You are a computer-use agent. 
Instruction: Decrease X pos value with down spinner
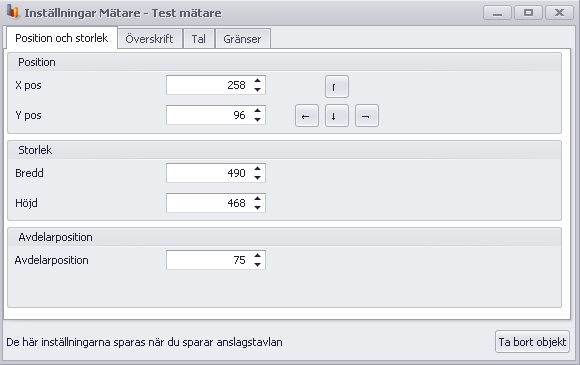tap(257, 89)
